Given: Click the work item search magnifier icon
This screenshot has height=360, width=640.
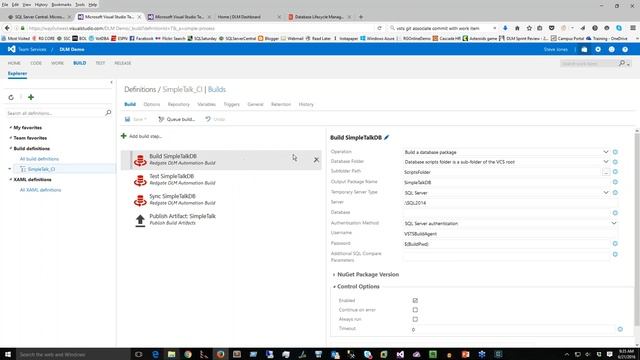Looking at the screenshot, I should 622,63.
